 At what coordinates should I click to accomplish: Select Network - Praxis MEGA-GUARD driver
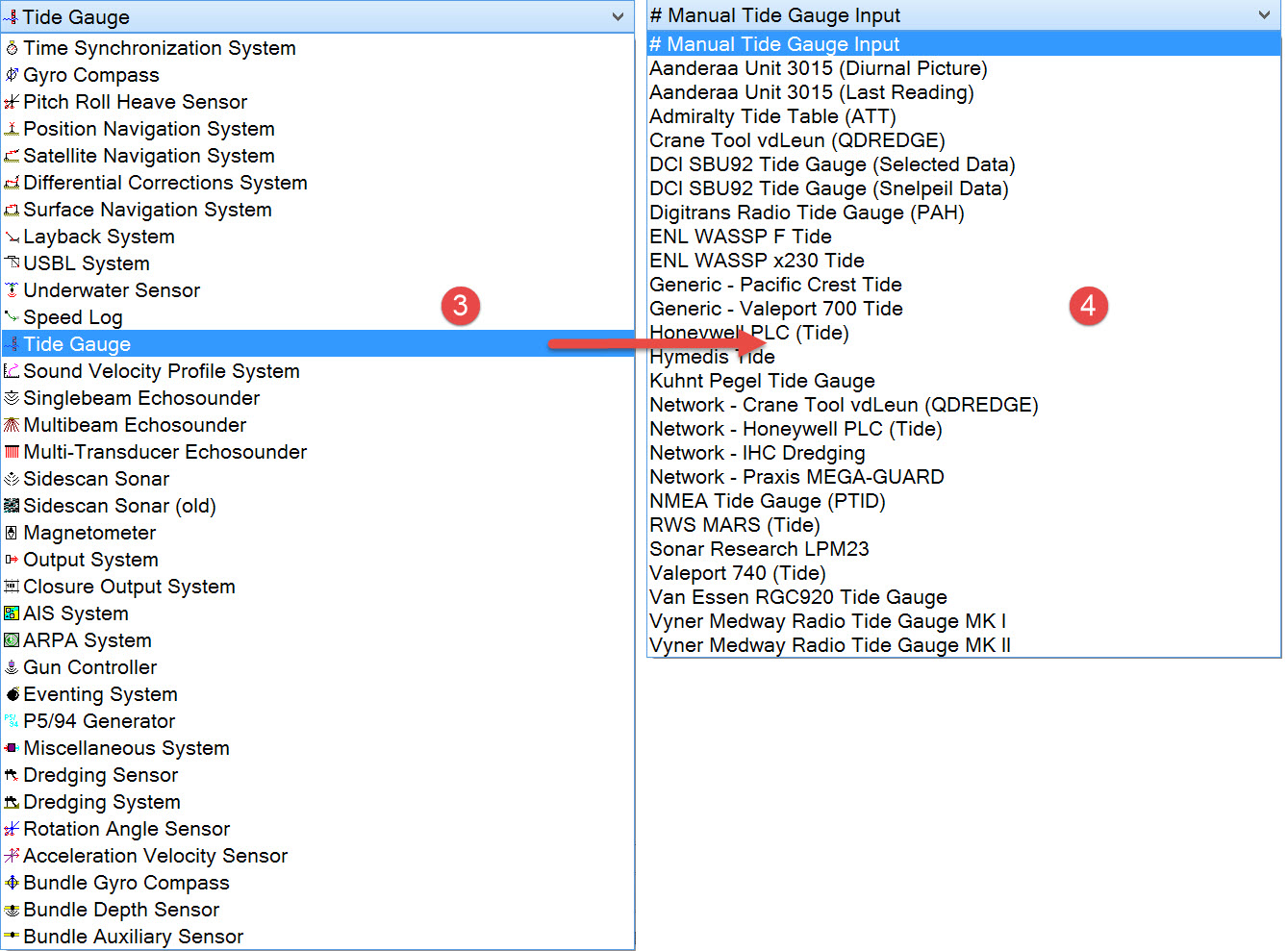pos(964,477)
